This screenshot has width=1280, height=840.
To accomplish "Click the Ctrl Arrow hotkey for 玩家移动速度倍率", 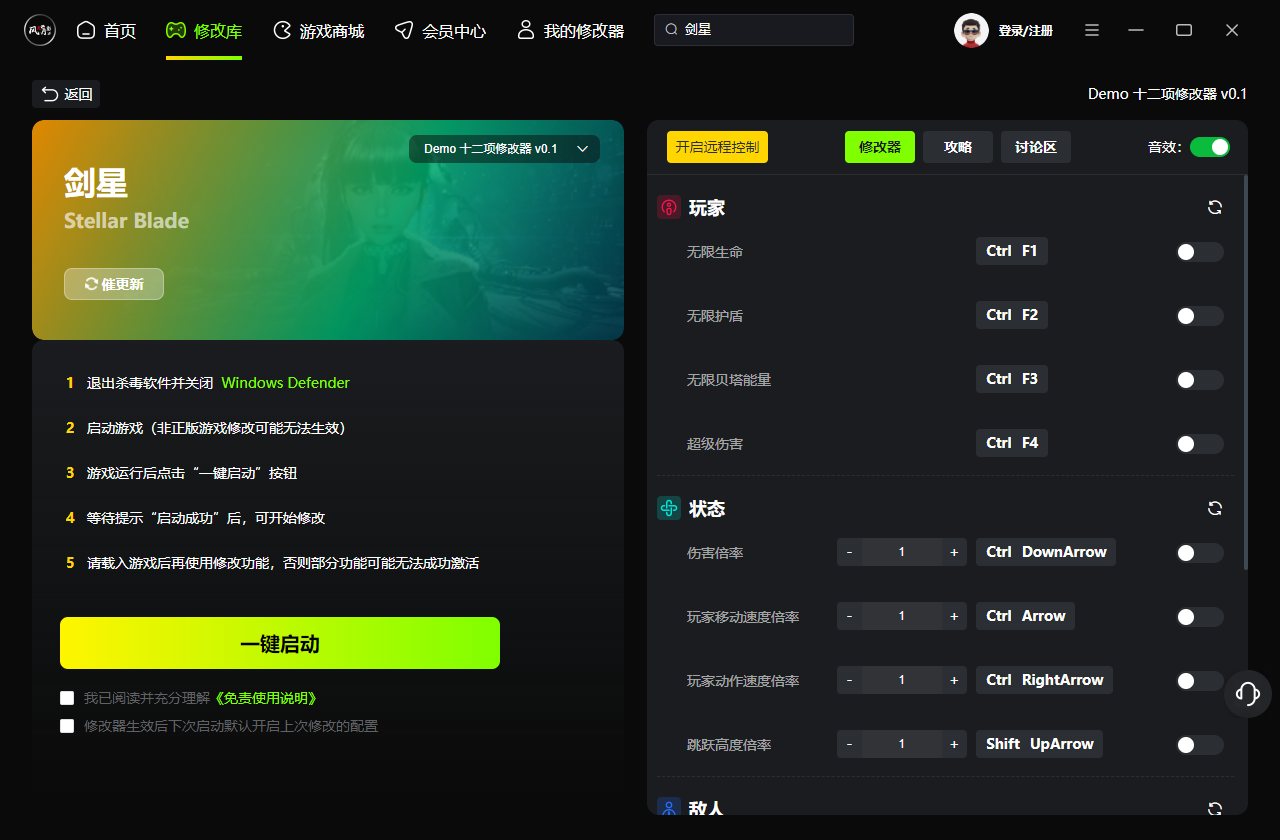I will (1025, 616).
